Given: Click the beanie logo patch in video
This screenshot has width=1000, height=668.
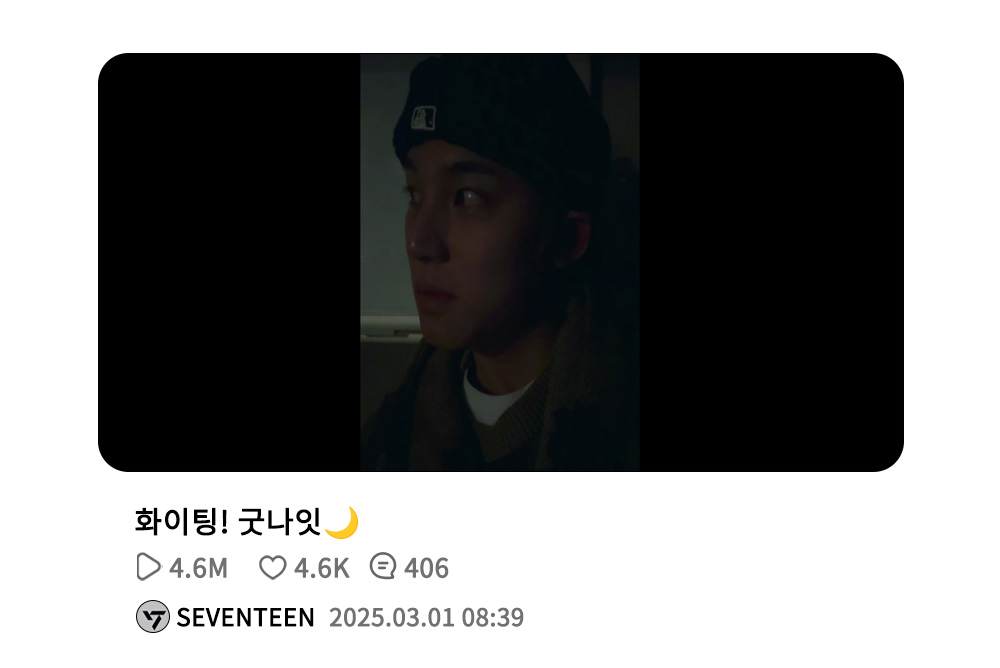Looking at the screenshot, I should [423, 117].
